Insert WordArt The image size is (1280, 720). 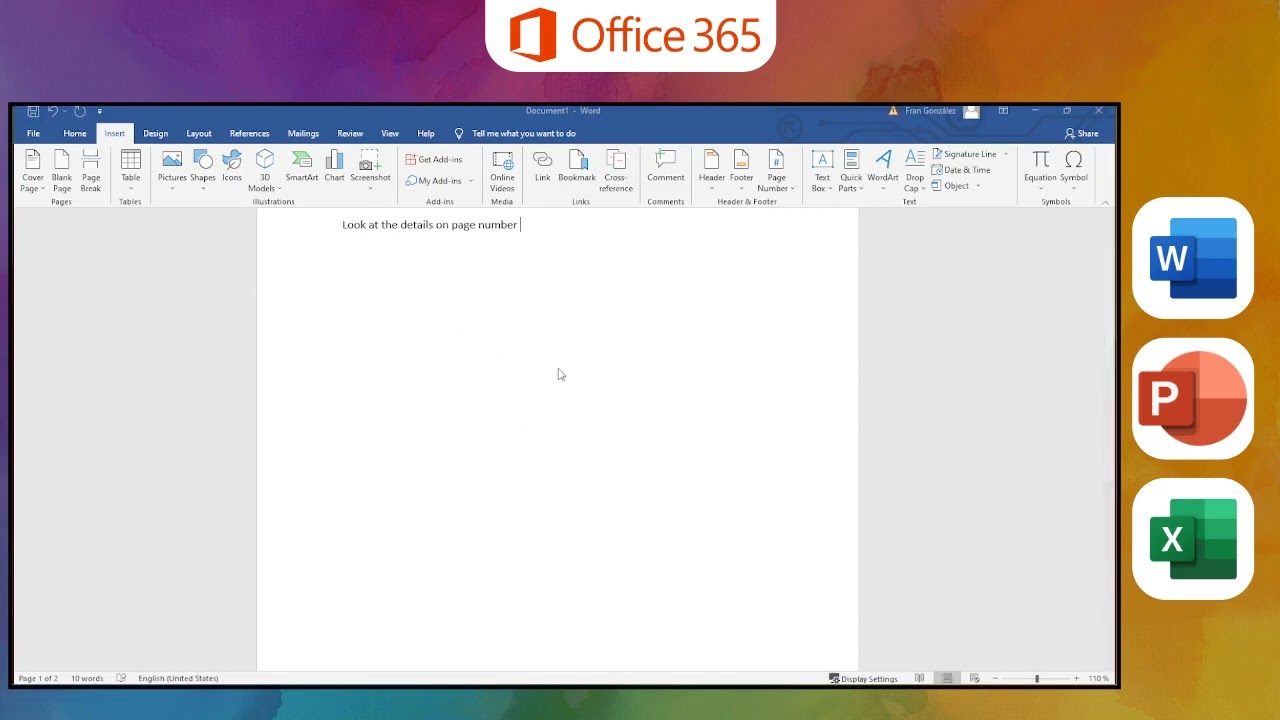(x=883, y=171)
